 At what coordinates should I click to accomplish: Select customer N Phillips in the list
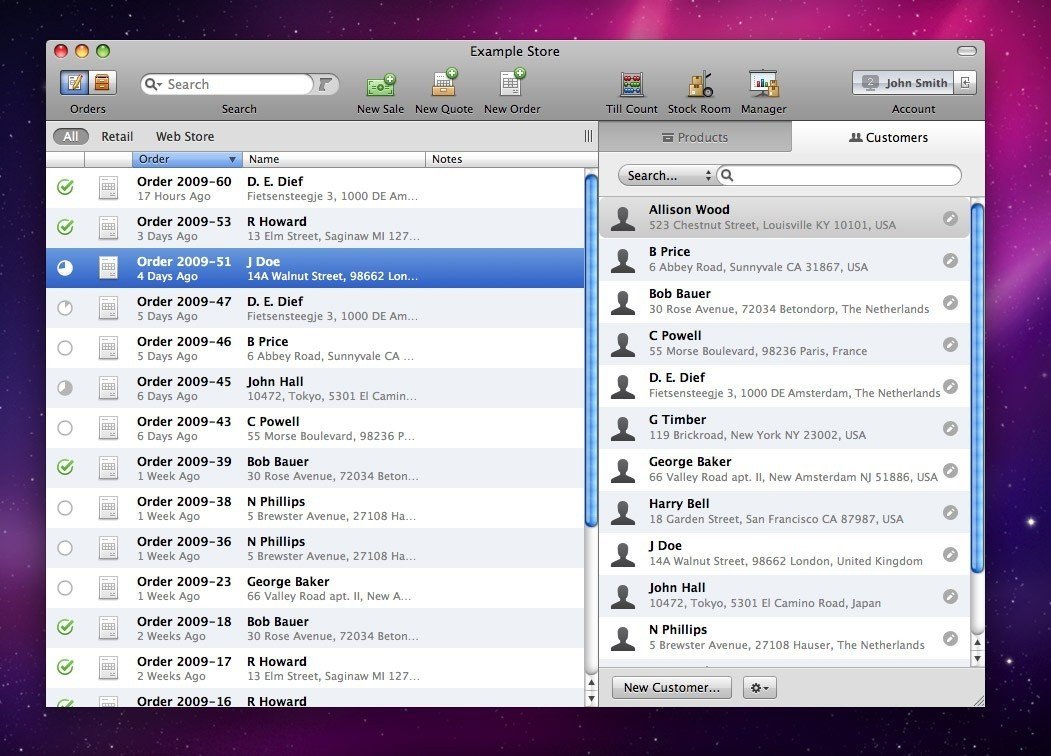[784, 637]
